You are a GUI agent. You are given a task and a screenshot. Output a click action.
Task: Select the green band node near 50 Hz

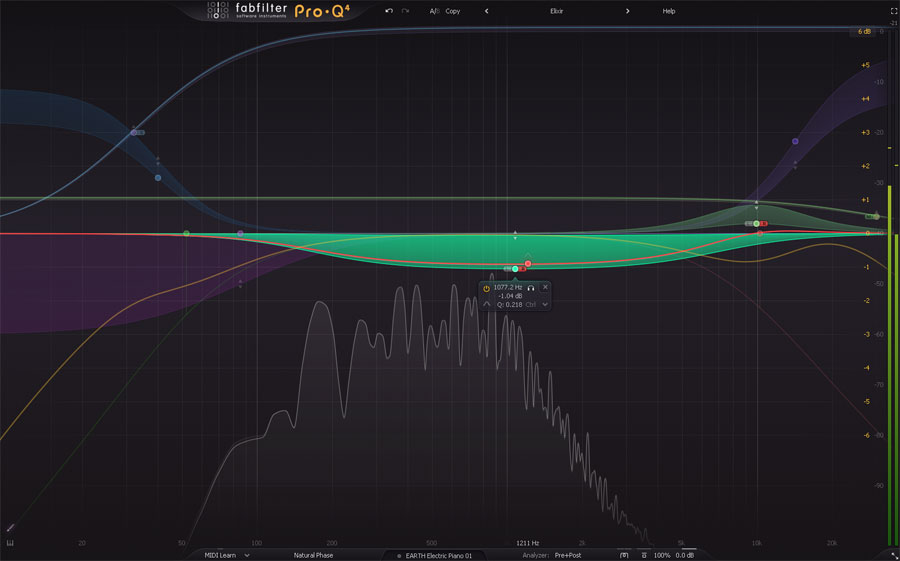[186, 233]
